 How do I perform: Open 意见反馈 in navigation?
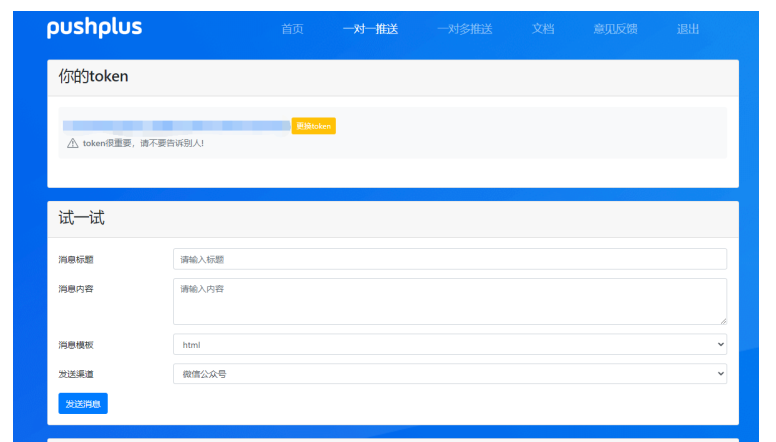point(615,29)
